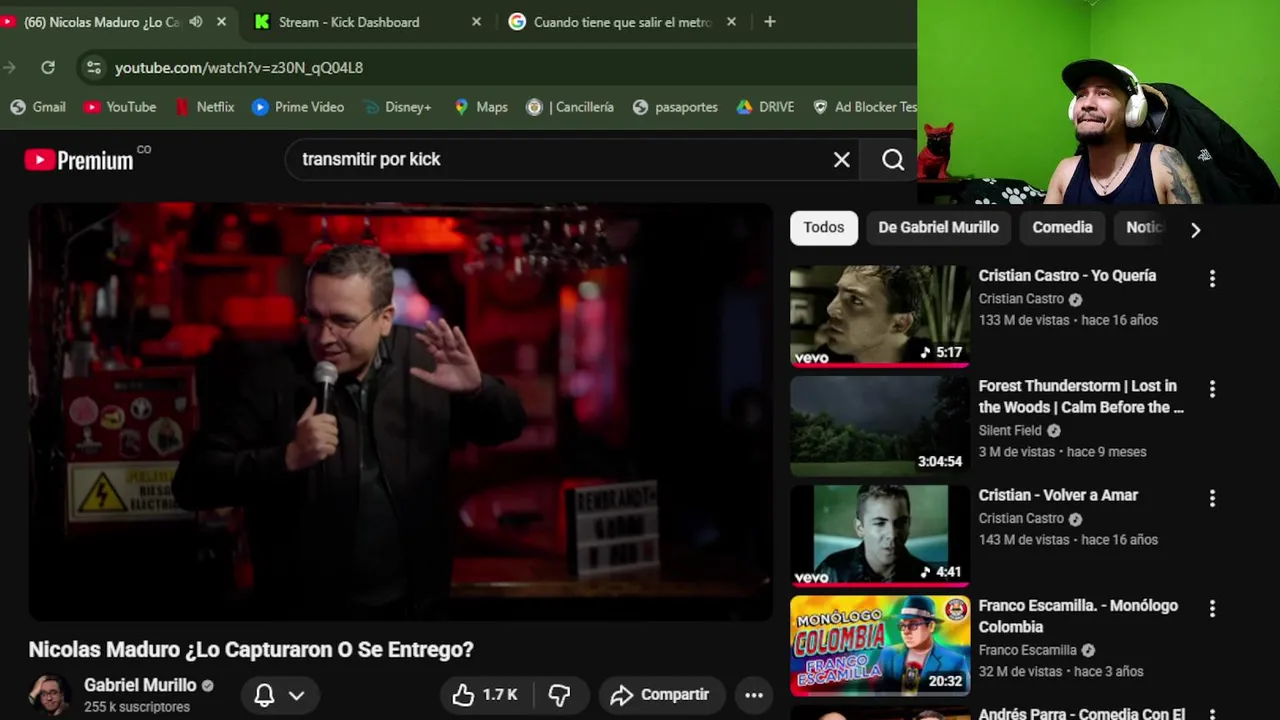Image resolution: width=1280 pixels, height=720 pixels.
Task: Open the Franco Escamilla channel name
Action: (1027, 650)
